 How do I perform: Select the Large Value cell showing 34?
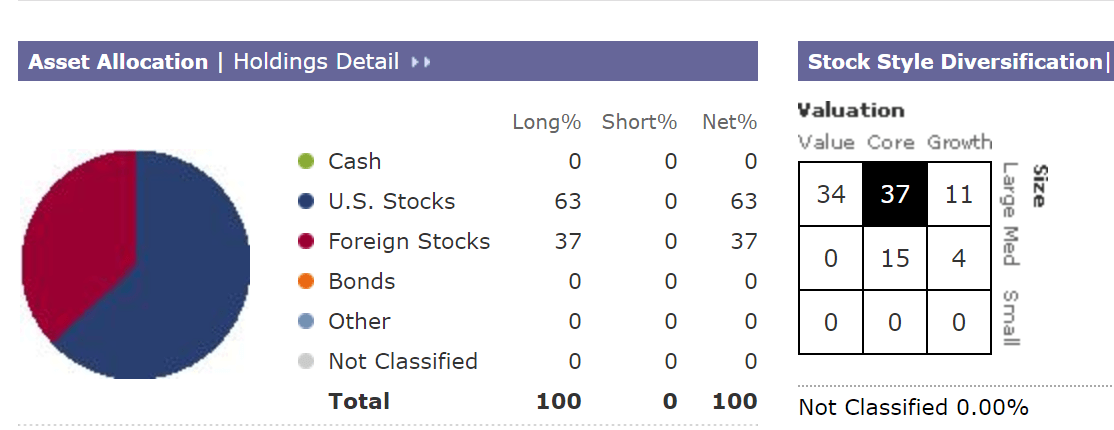pos(831,194)
